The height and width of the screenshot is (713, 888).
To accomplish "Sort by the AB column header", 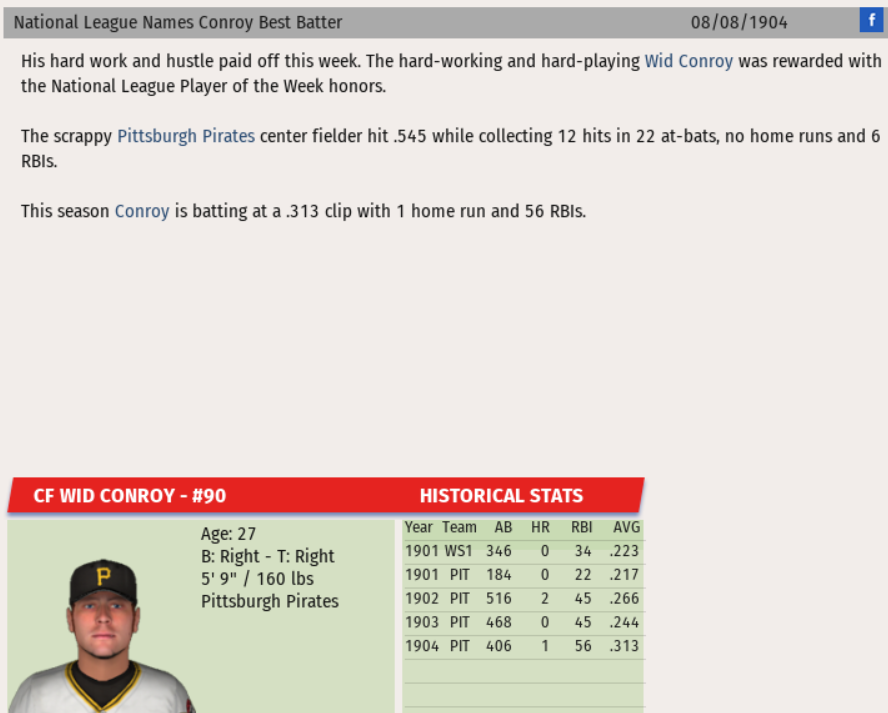I will coord(503,527).
